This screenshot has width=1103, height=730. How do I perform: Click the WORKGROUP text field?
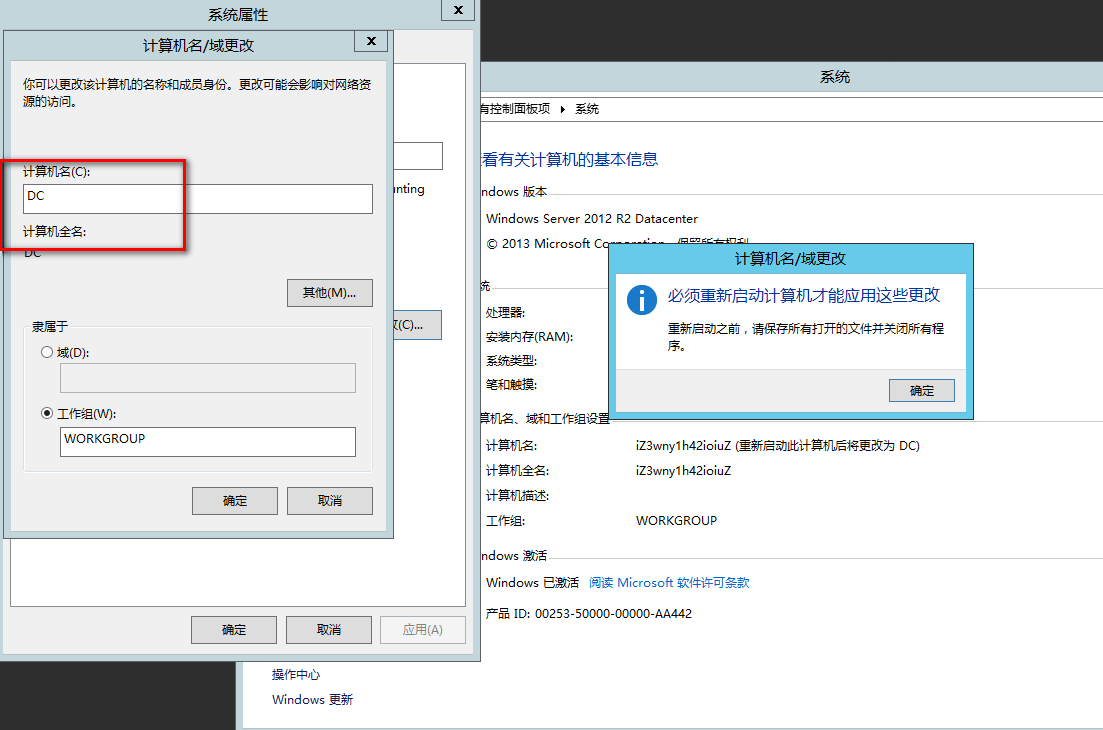[x=207, y=441]
